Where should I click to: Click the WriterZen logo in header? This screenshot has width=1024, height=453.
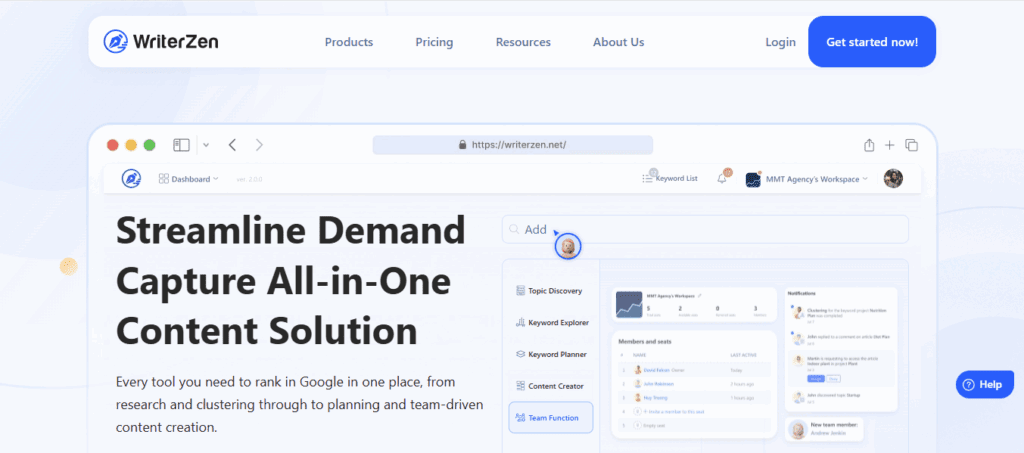161,42
